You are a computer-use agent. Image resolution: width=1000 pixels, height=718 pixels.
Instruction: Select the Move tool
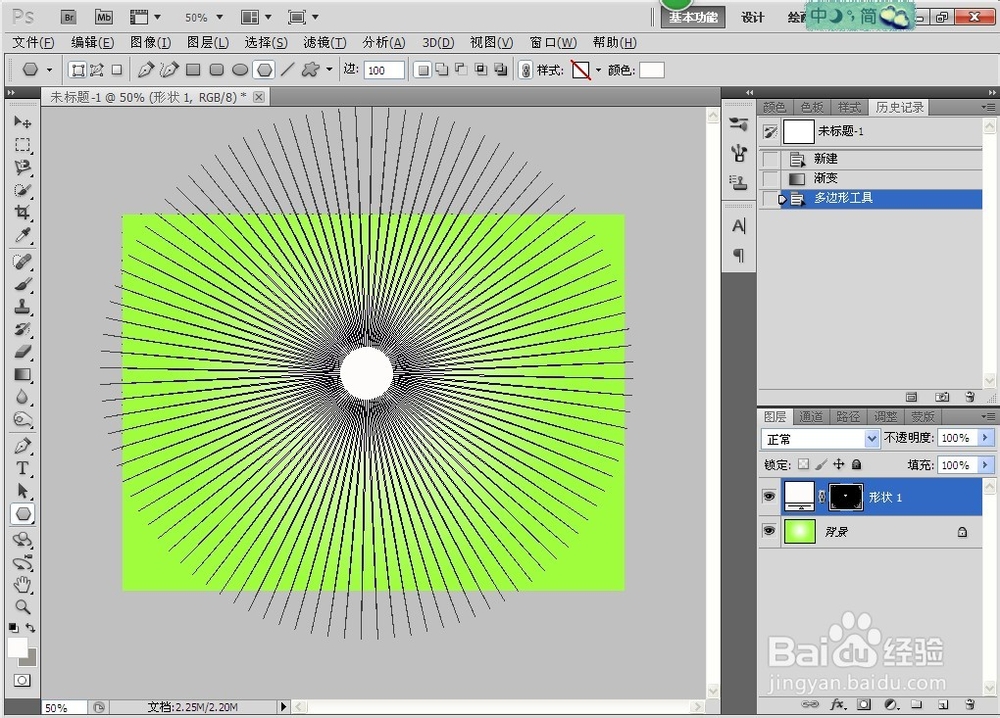click(22, 123)
